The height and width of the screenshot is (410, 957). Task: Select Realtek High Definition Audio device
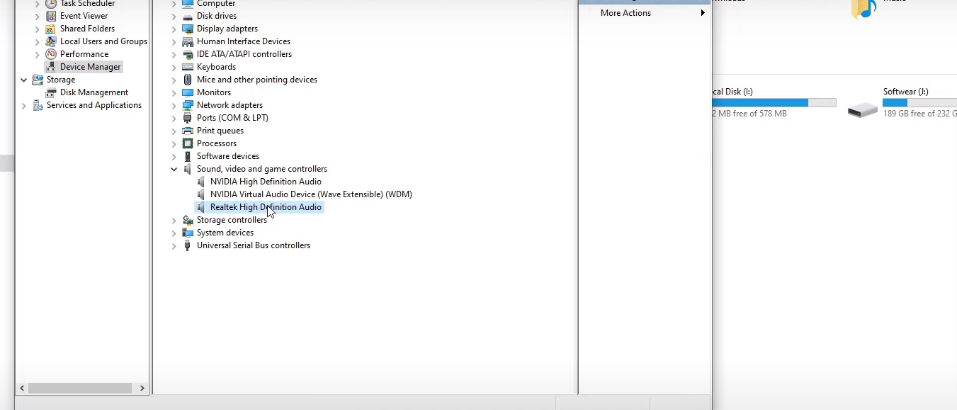pos(265,207)
